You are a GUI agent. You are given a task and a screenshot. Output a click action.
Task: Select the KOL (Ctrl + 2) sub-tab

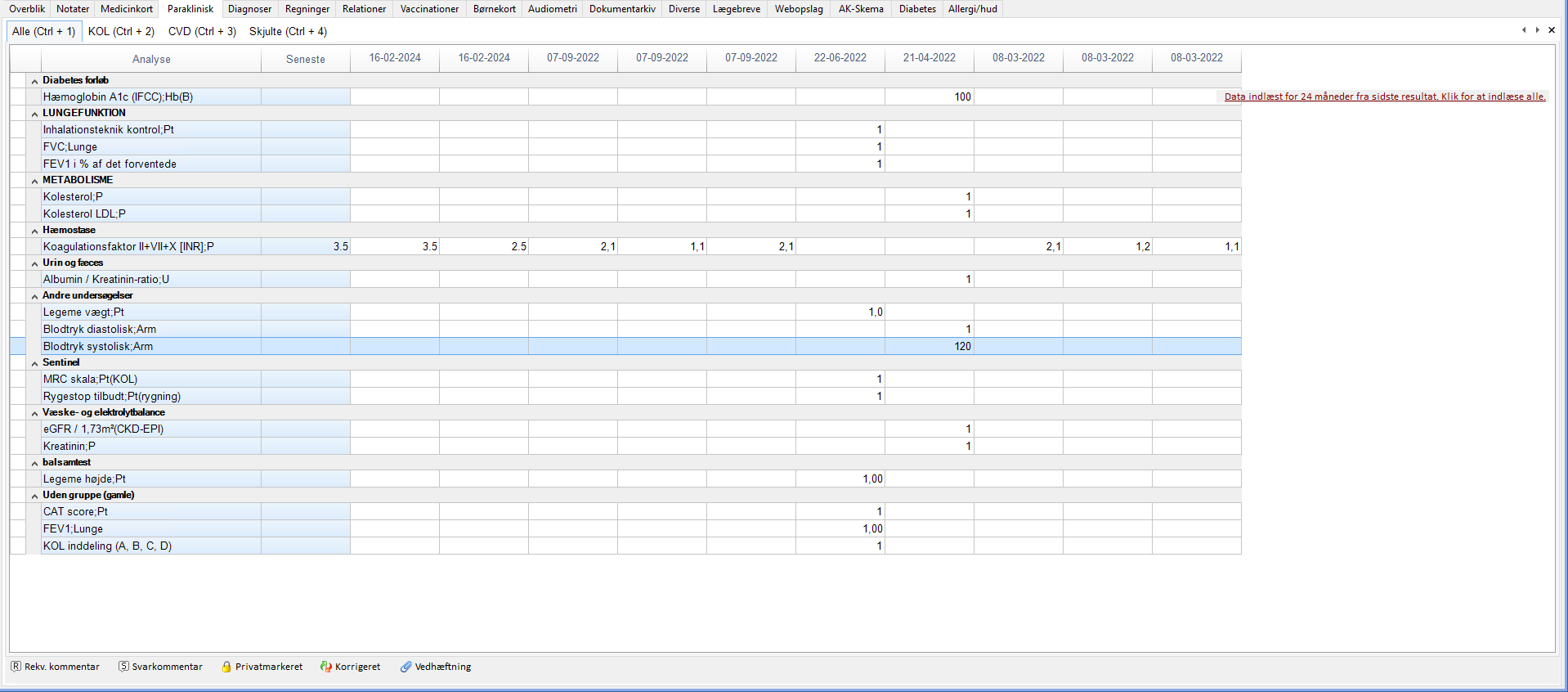pos(121,31)
